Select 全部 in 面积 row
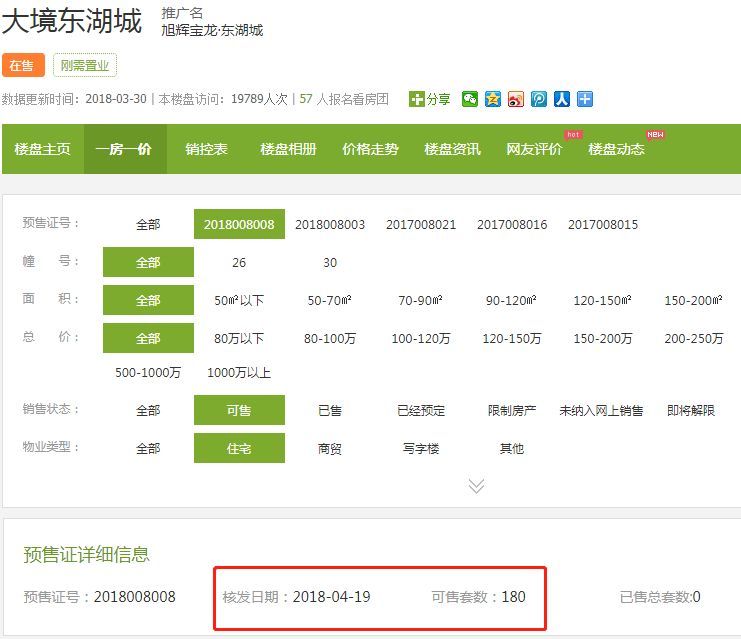Screen dimensions: 741x639 [x=148, y=300]
